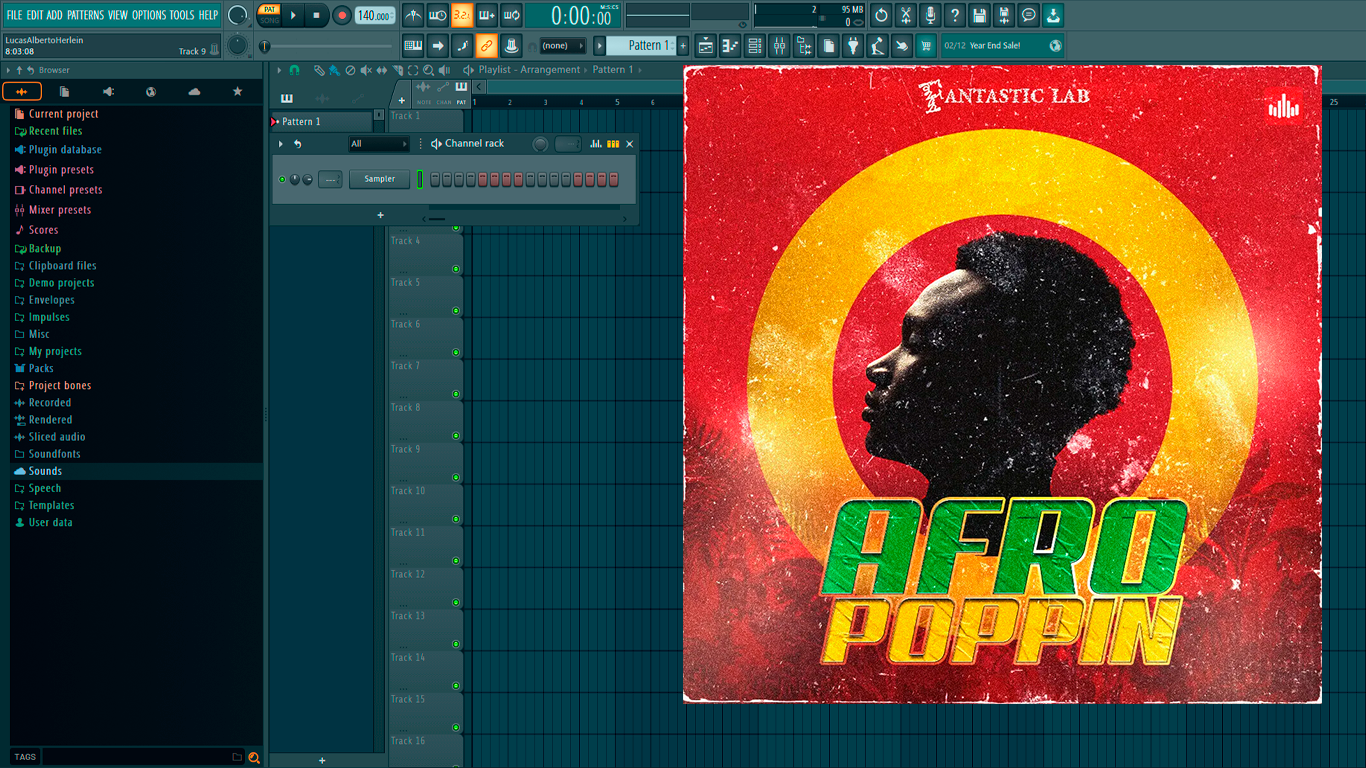Open the audio editor scissors icon

(x=906, y=15)
